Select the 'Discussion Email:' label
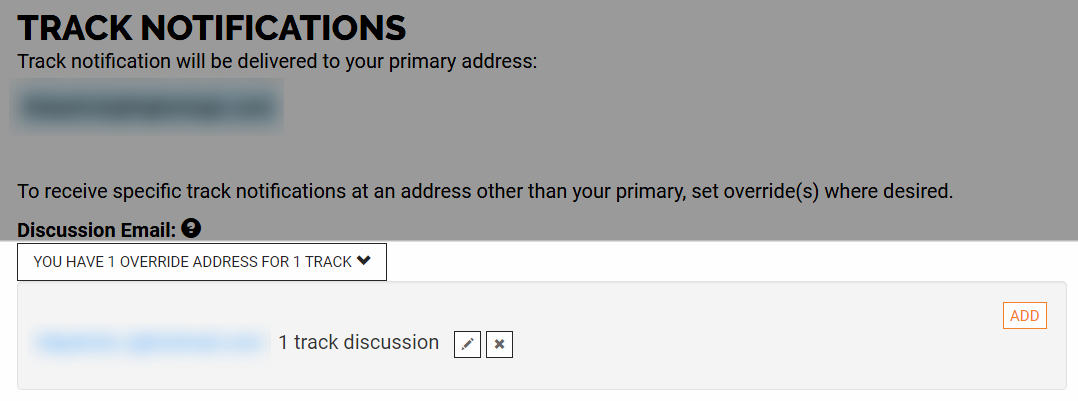The width and height of the screenshot is (1078, 401). [x=97, y=230]
